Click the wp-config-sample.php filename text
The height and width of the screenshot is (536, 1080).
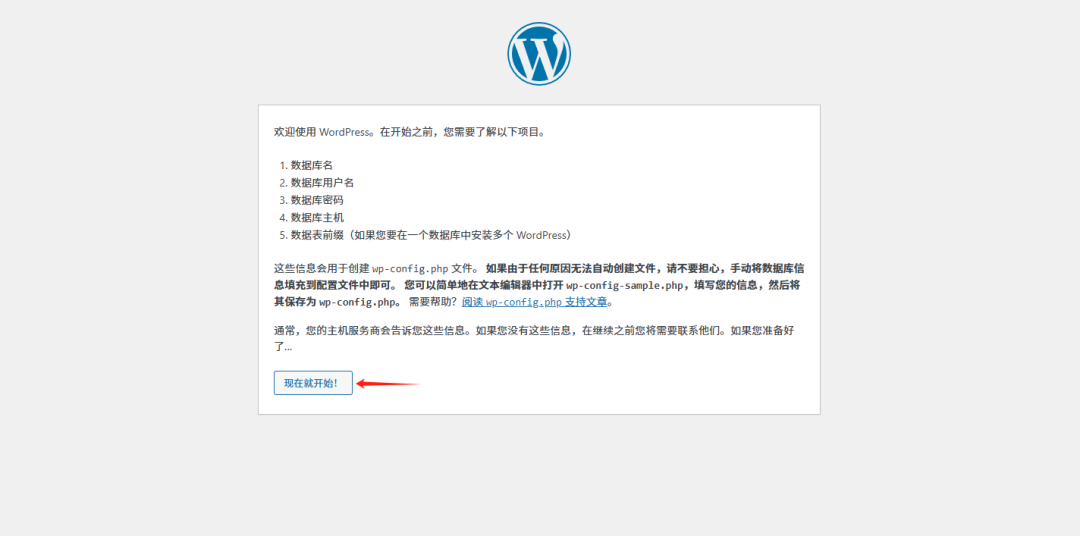pyautogui.click(x=625, y=285)
